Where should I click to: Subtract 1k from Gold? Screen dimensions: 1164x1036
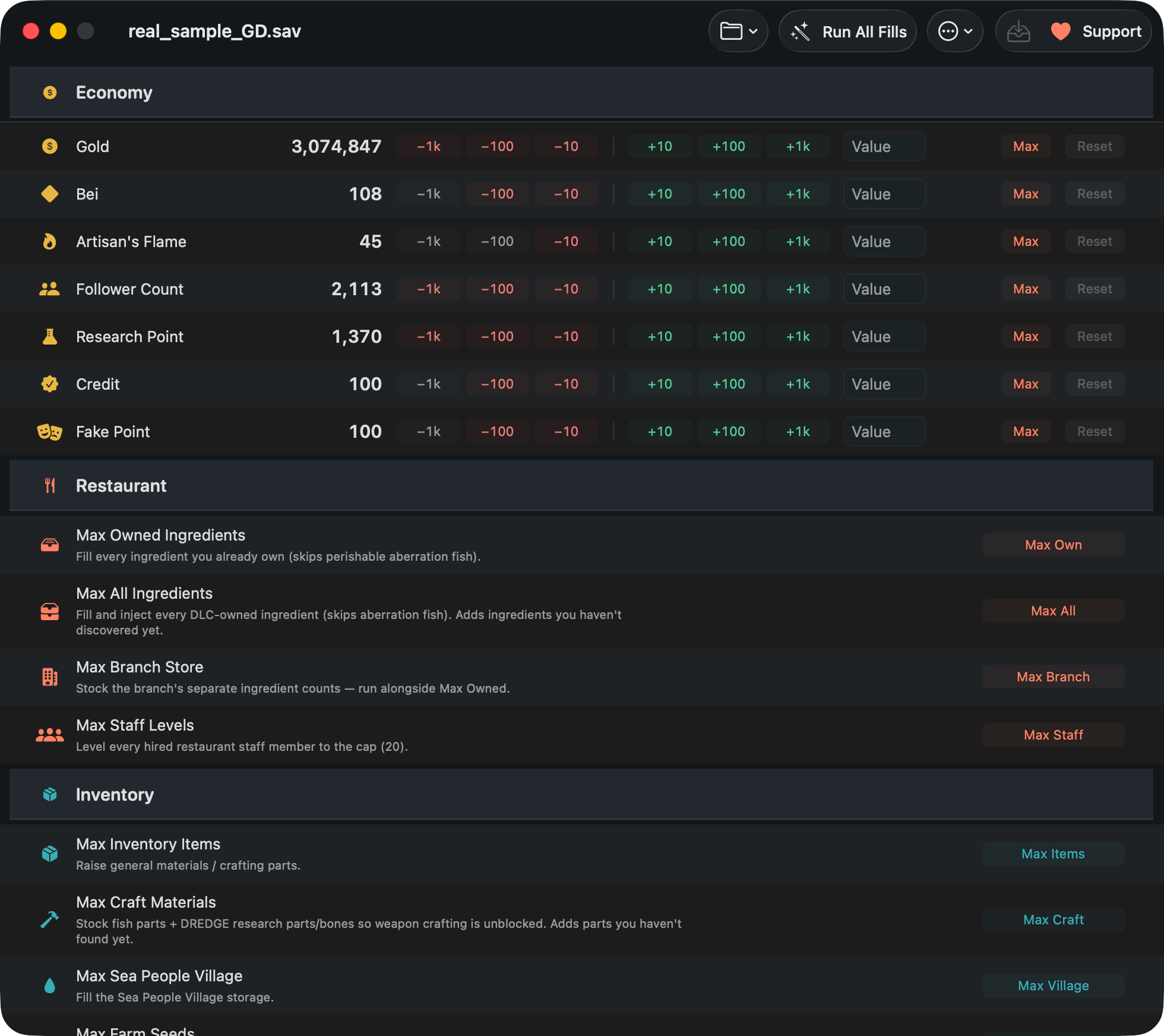click(x=429, y=146)
